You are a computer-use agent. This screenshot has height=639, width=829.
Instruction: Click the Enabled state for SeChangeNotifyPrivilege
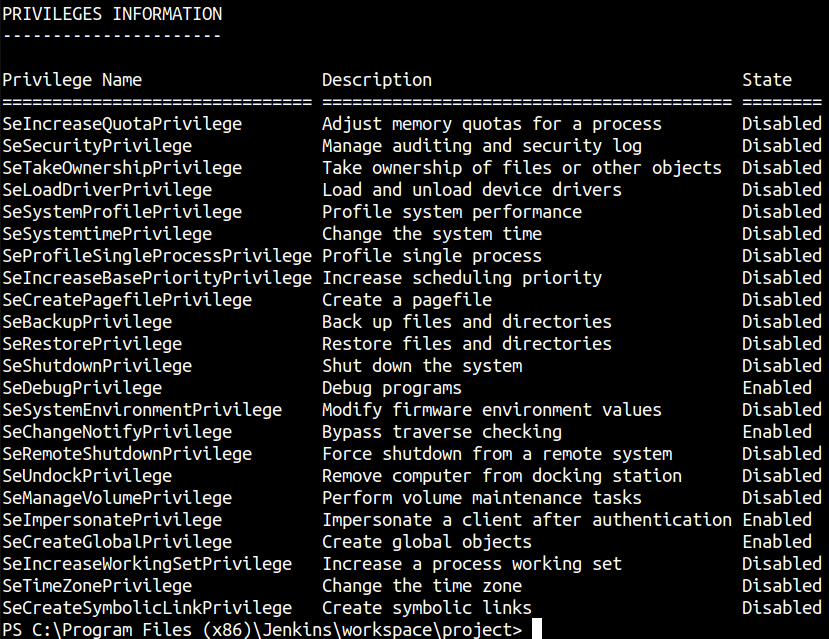click(777, 432)
